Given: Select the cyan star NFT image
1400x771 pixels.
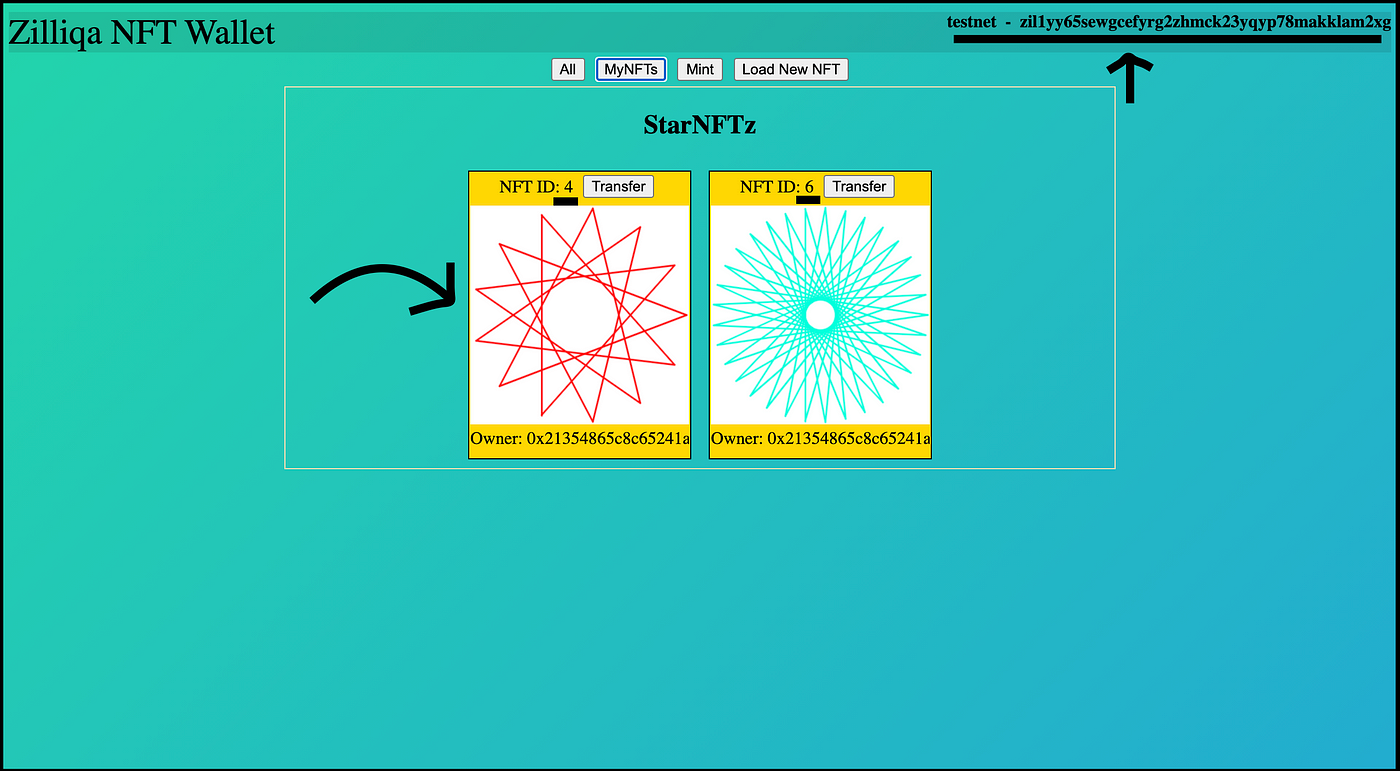Looking at the screenshot, I should point(820,314).
